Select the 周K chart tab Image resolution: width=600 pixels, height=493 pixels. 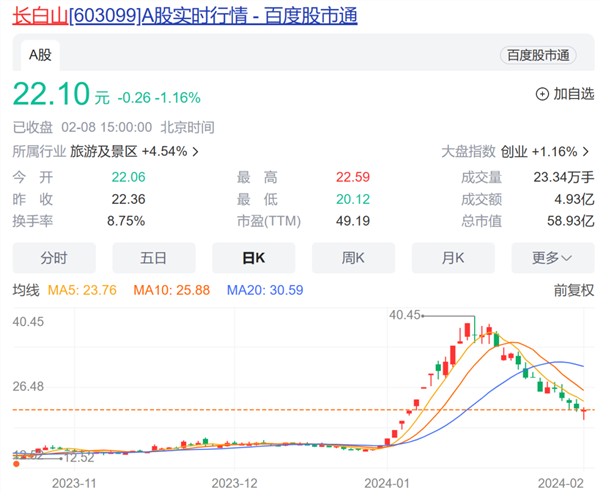click(x=354, y=257)
